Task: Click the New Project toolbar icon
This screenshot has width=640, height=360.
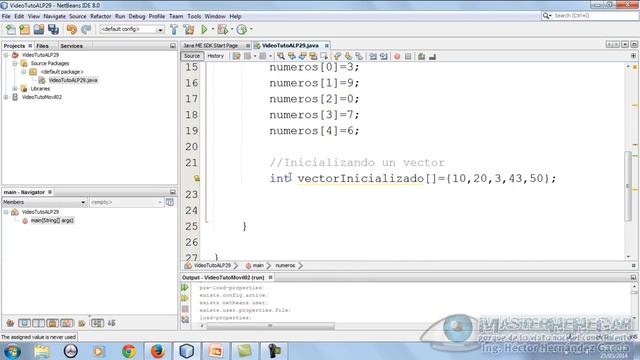Action: pos(24,29)
